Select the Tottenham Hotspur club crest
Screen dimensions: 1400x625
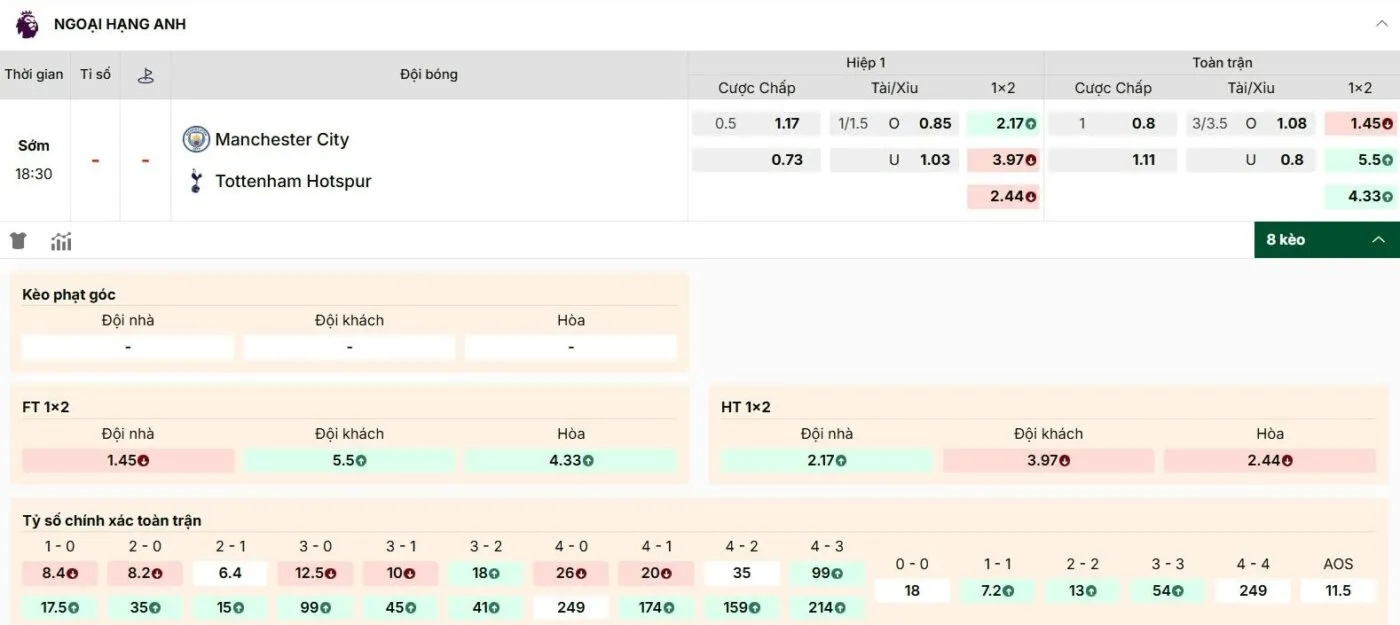[194, 181]
